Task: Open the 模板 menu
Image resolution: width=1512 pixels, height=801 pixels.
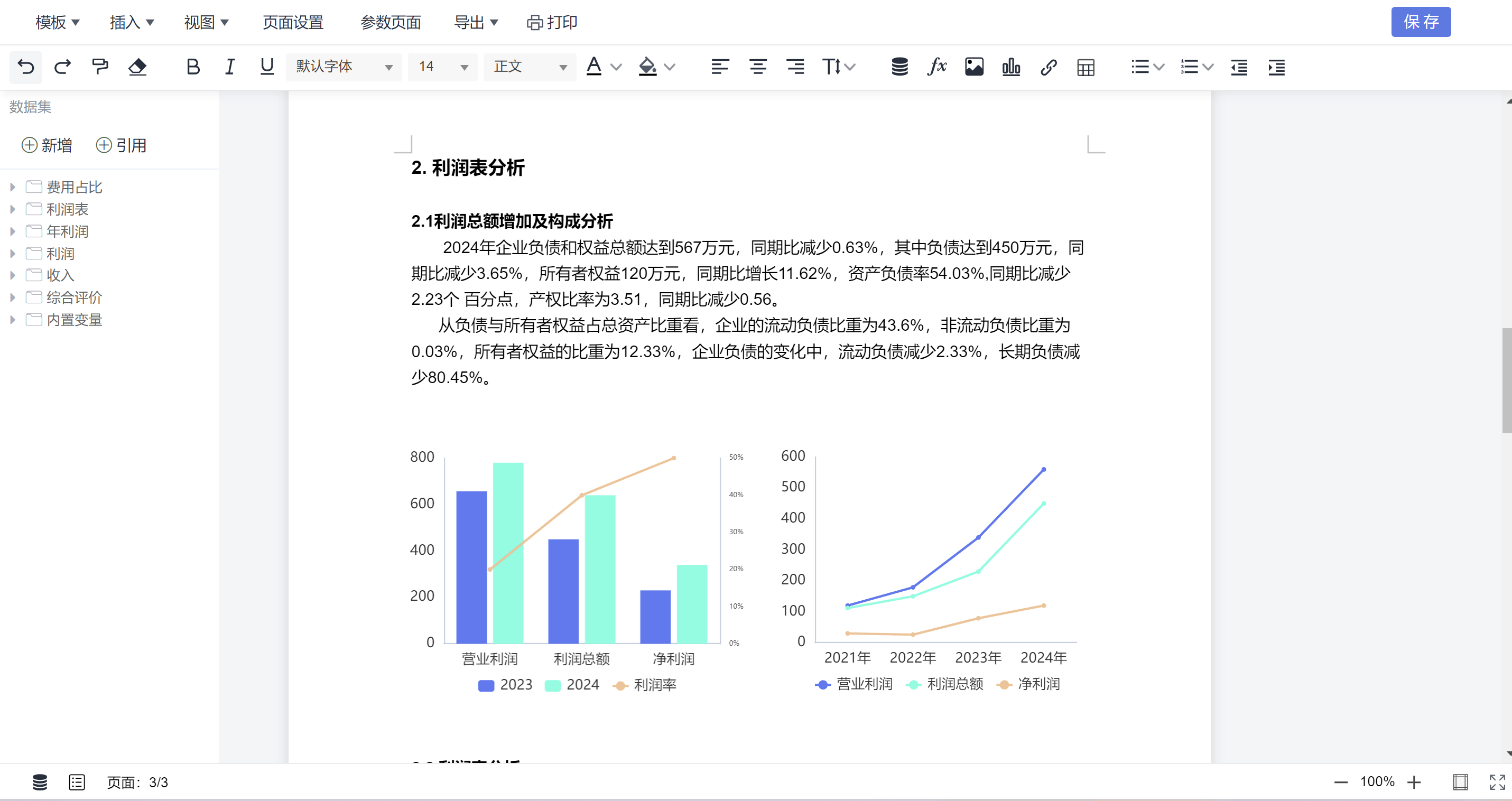Action: 57,22
